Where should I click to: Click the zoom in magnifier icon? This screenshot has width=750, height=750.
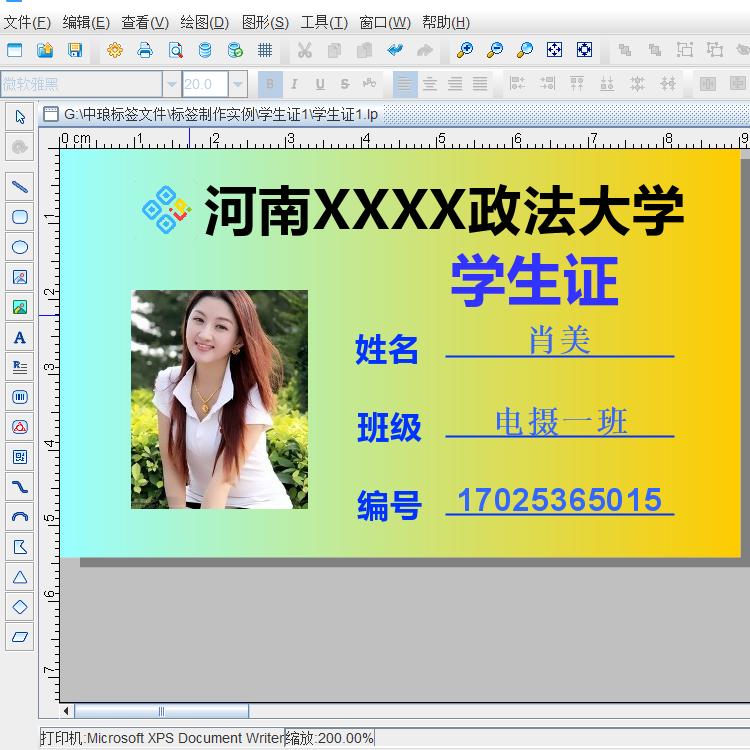(465, 50)
